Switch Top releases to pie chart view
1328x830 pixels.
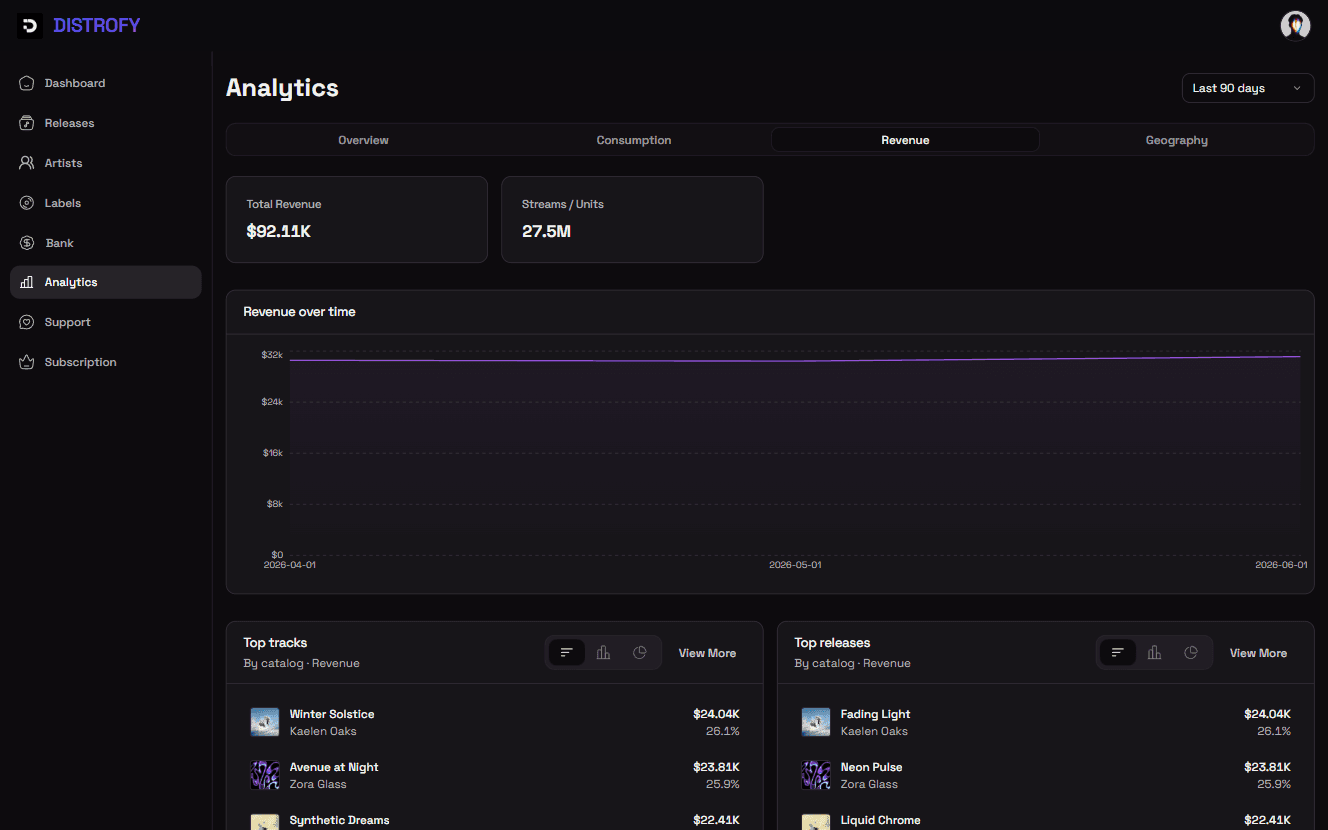click(1191, 653)
